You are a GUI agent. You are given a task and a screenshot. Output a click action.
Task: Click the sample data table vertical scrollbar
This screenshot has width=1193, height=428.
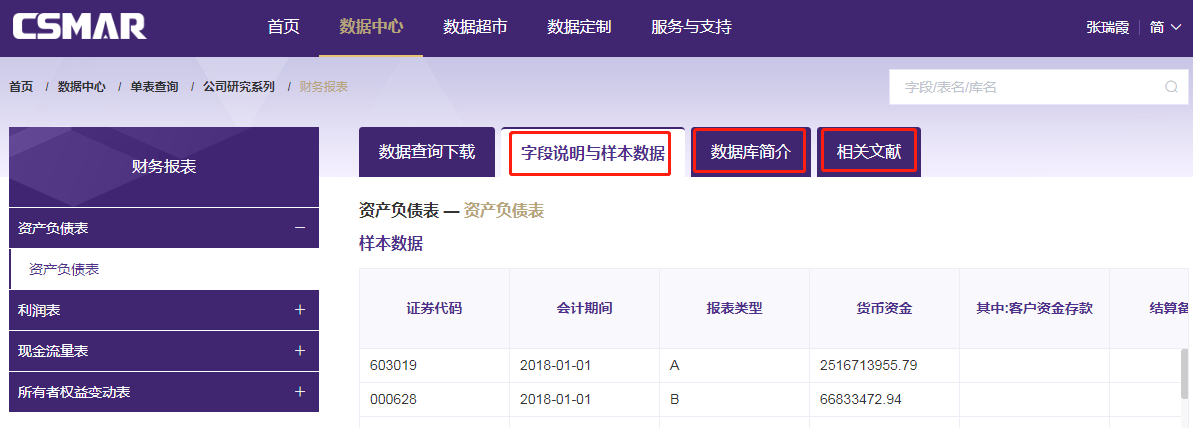(x=1184, y=373)
